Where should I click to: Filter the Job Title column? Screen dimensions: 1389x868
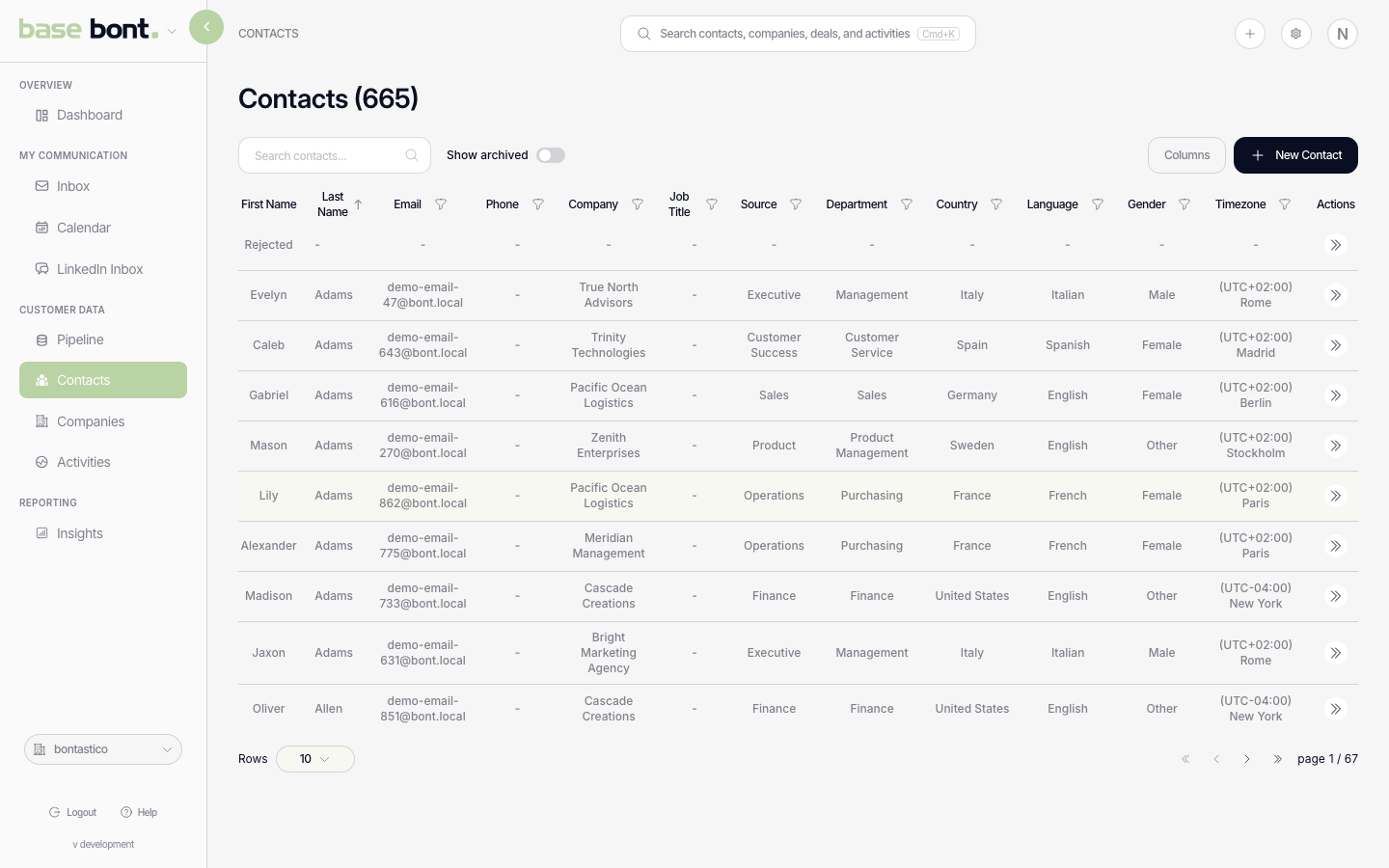point(712,204)
